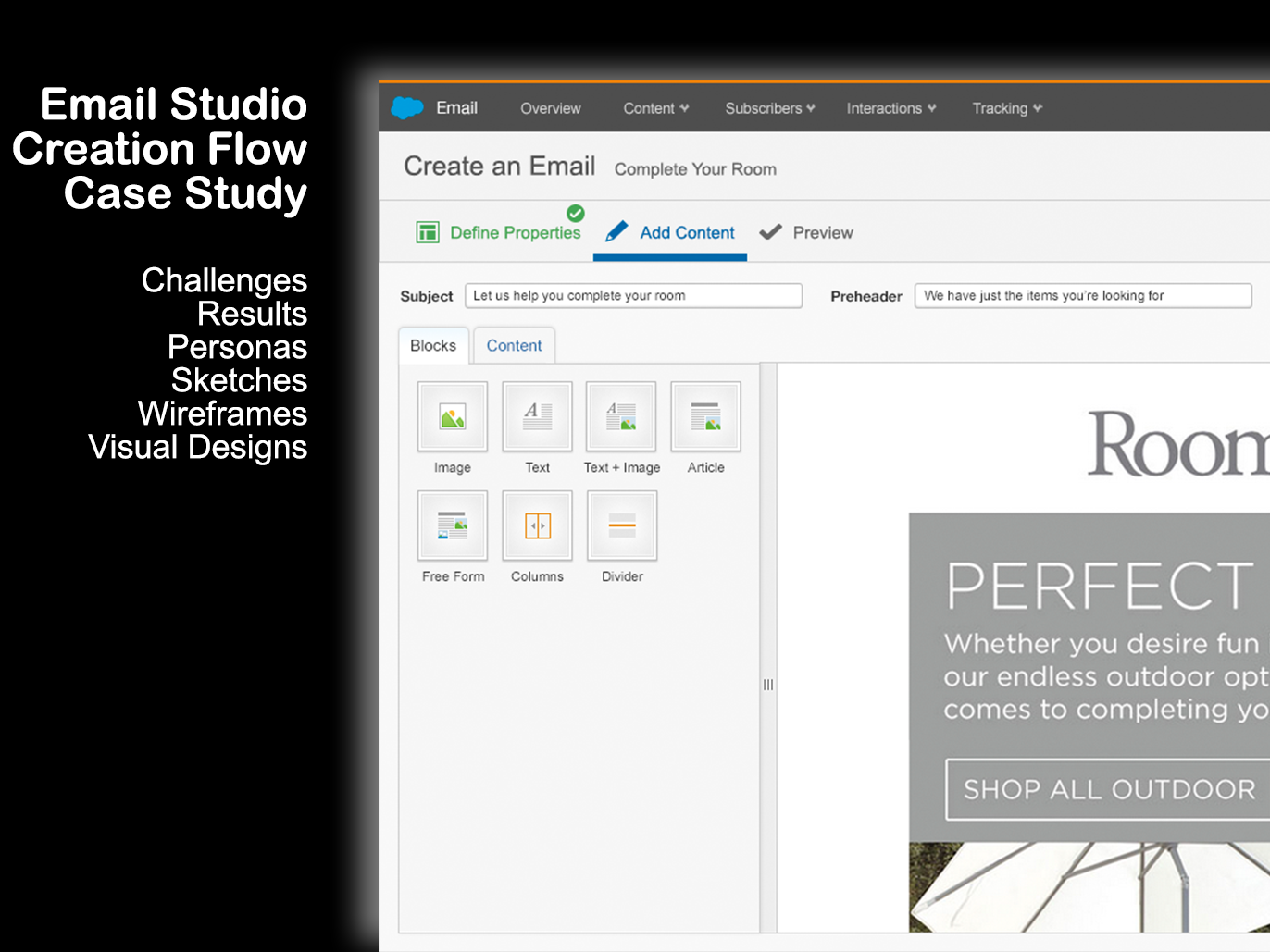The image size is (1270, 952).
Task: Go to the Overview page
Action: pyautogui.click(x=551, y=108)
